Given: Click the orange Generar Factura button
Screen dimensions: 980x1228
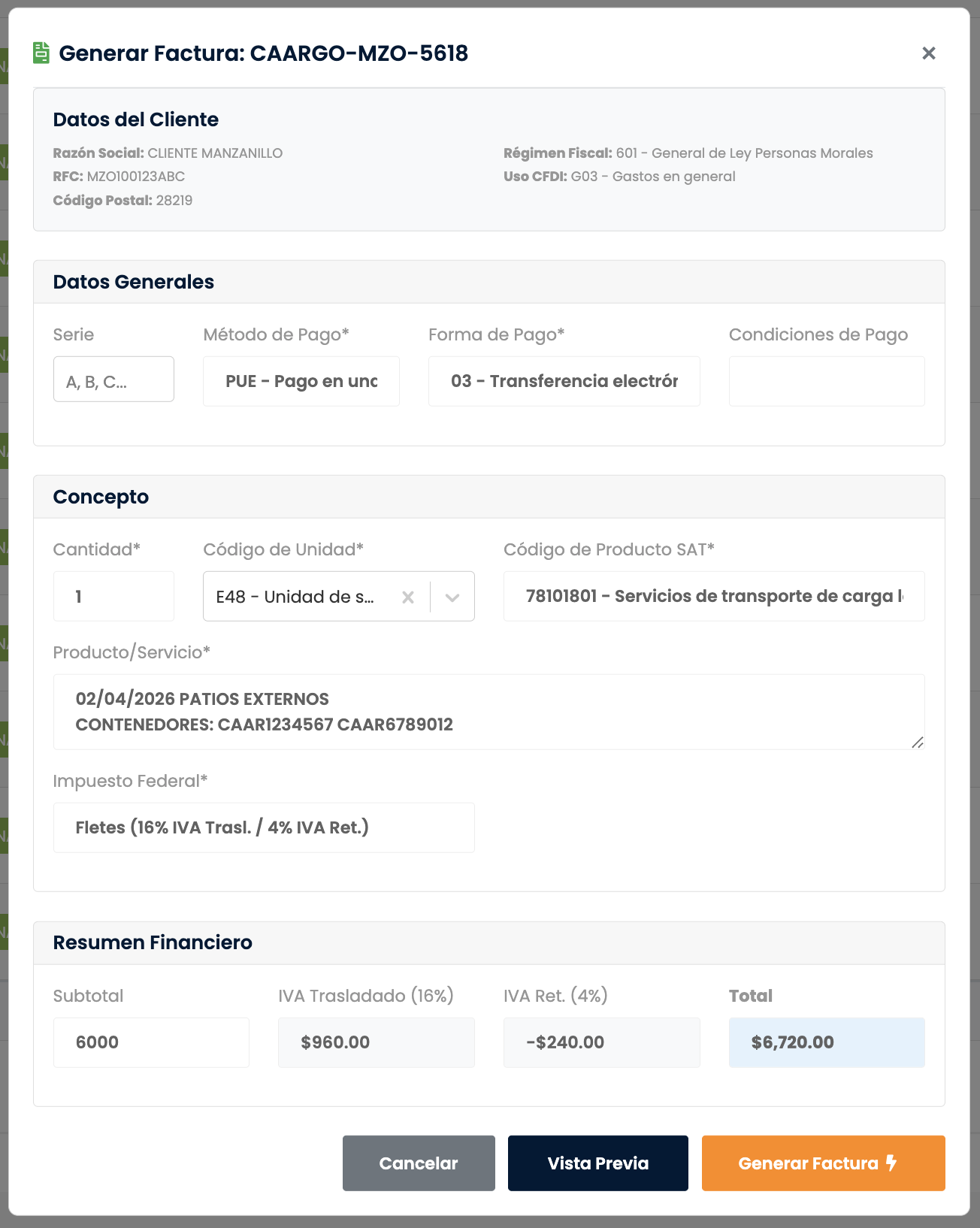Looking at the screenshot, I should click(823, 1163).
